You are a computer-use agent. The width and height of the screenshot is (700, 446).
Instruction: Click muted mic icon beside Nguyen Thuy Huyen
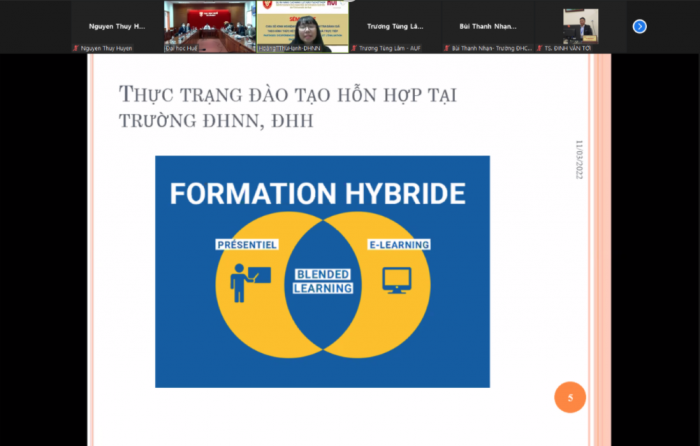[x=75, y=48]
